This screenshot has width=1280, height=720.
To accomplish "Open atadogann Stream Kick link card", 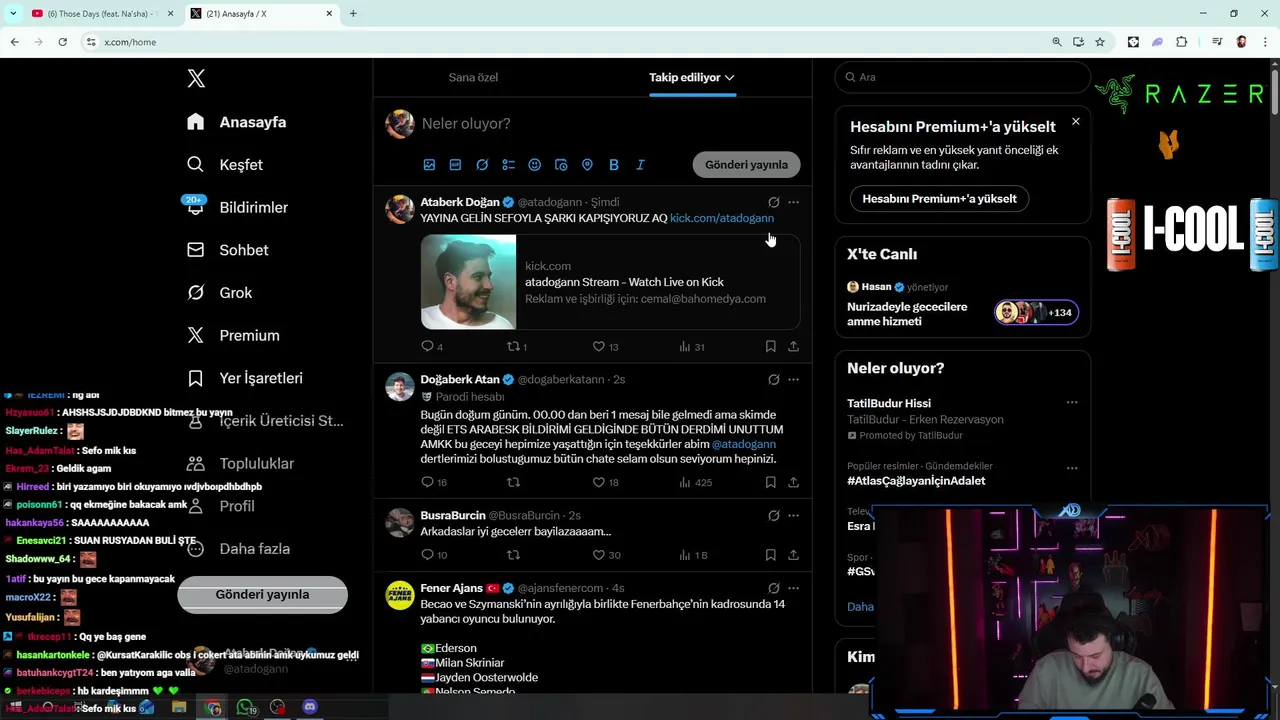I will click(x=610, y=282).
